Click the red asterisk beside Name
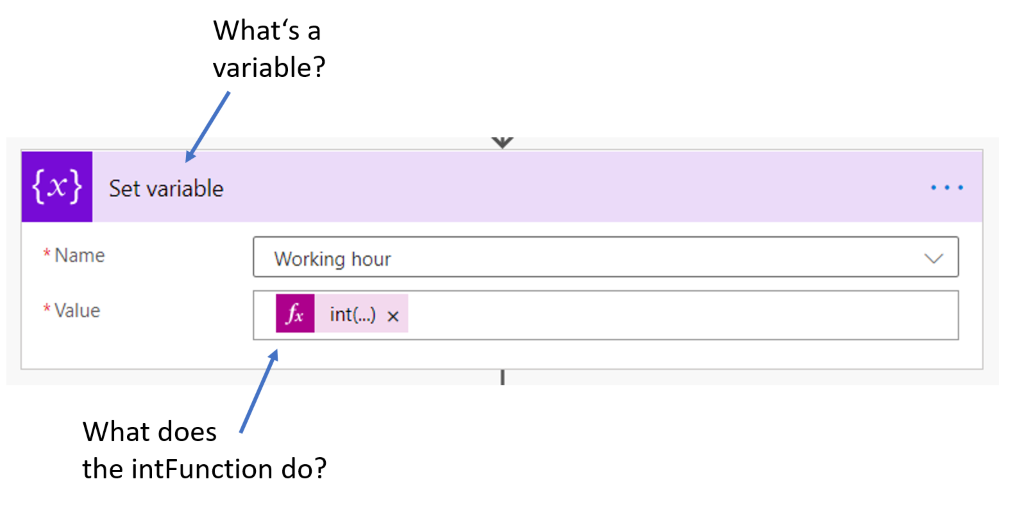This screenshot has height=506, width=1024. click(47, 255)
